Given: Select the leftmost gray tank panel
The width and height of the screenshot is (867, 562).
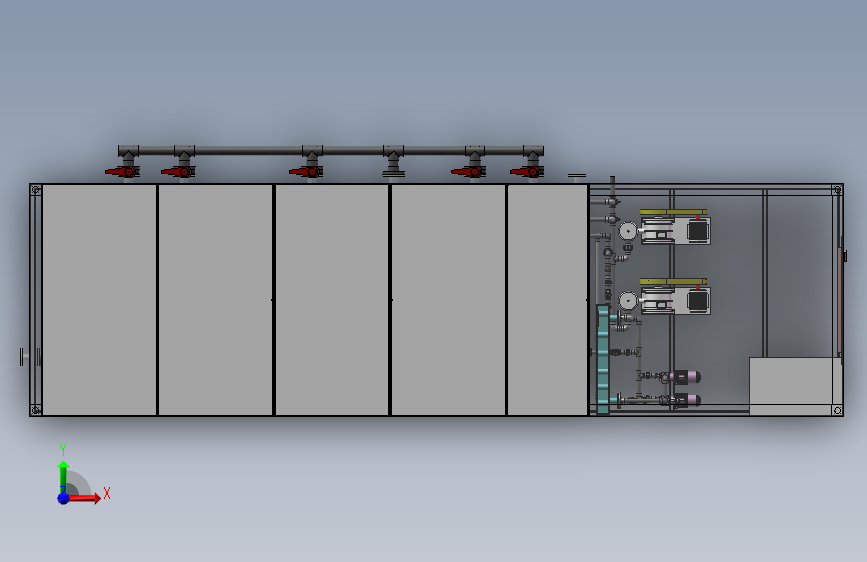Looking at the screenshot, I should [x=100, y=300].
